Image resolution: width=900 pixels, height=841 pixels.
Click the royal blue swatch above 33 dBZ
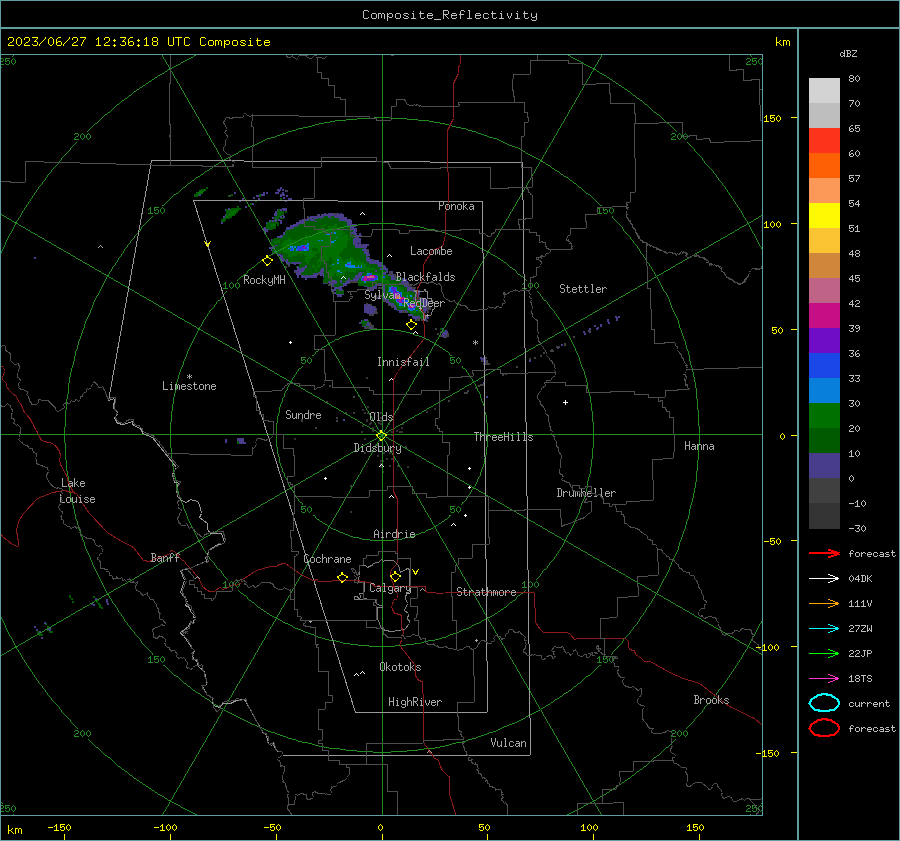coord(824,365)
